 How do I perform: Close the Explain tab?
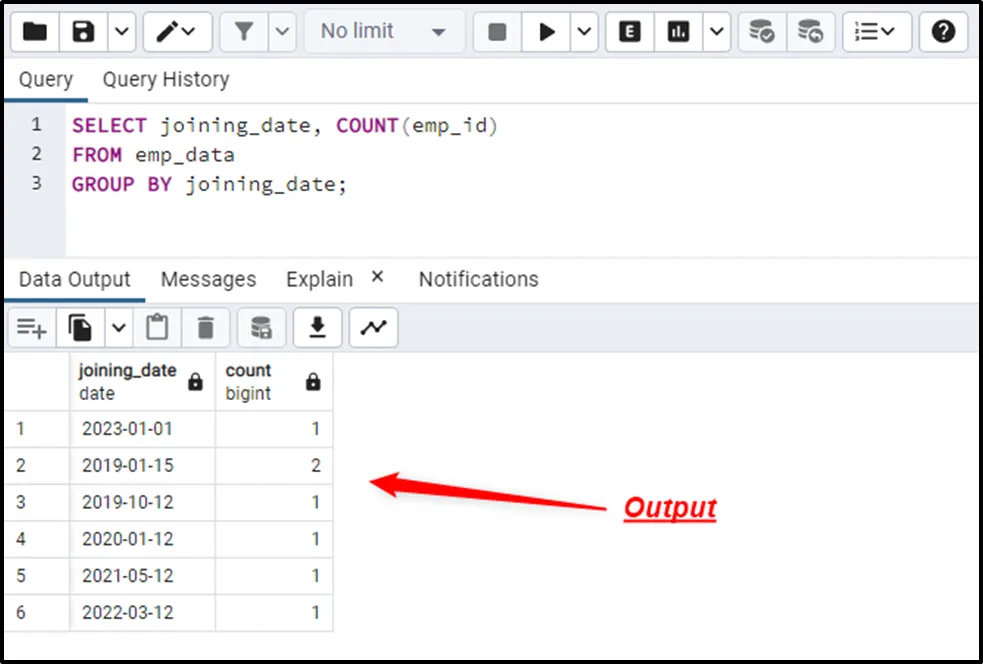(378, 277)
